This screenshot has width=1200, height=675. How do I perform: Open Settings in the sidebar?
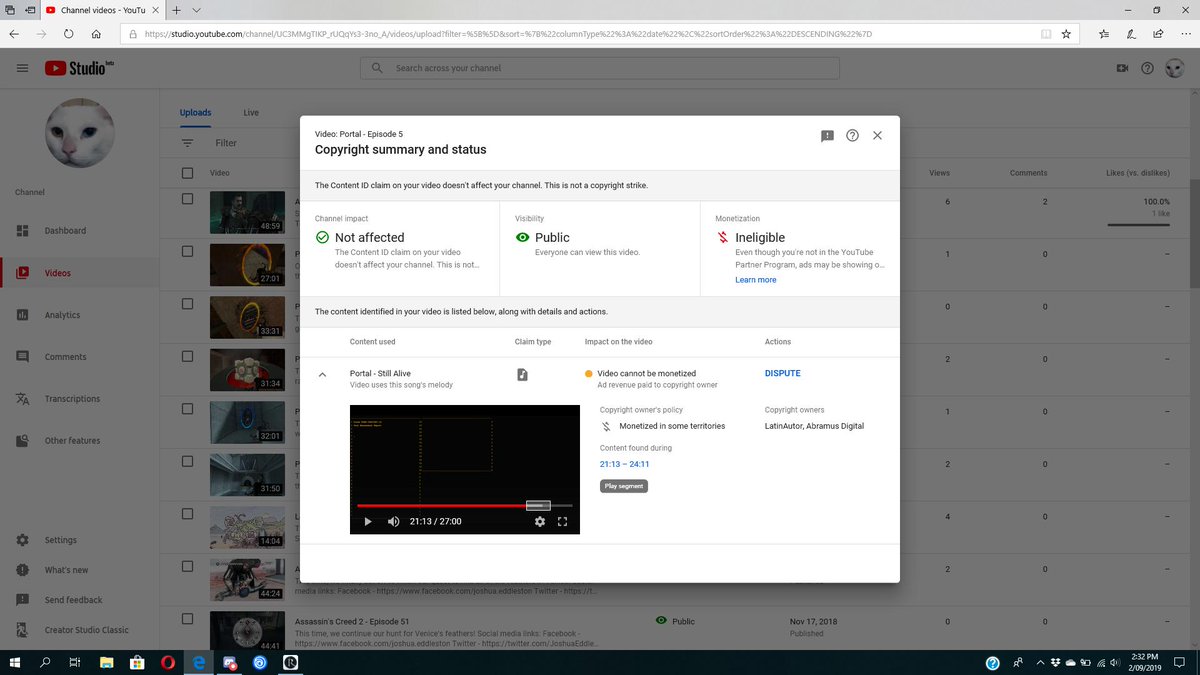79,540
